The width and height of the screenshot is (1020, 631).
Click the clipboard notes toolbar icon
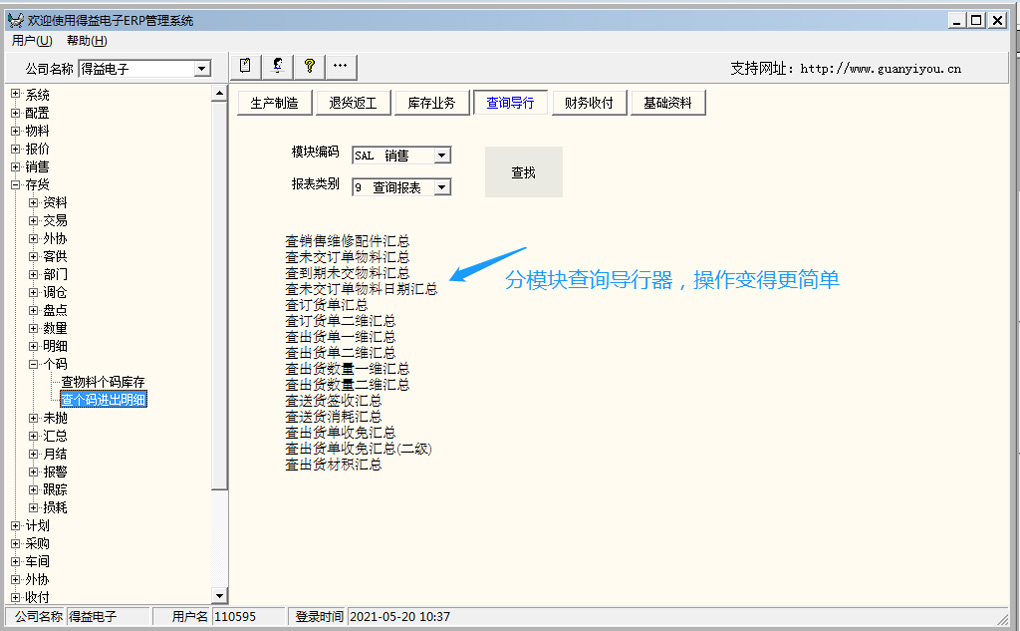click(x=246, y=66)
